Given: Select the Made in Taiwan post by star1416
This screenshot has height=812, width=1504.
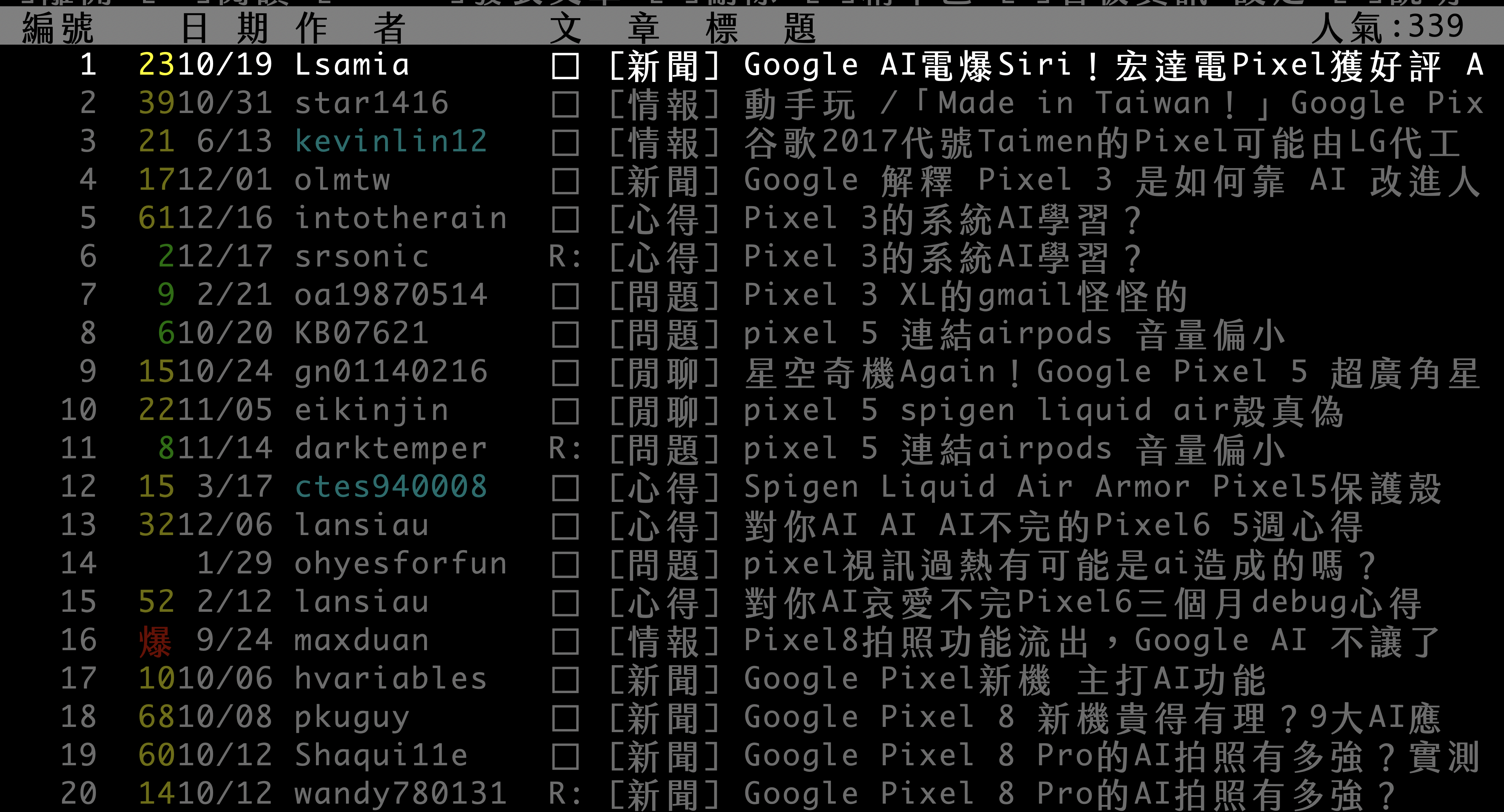Looking at the screenshot, I should point(752,103).
